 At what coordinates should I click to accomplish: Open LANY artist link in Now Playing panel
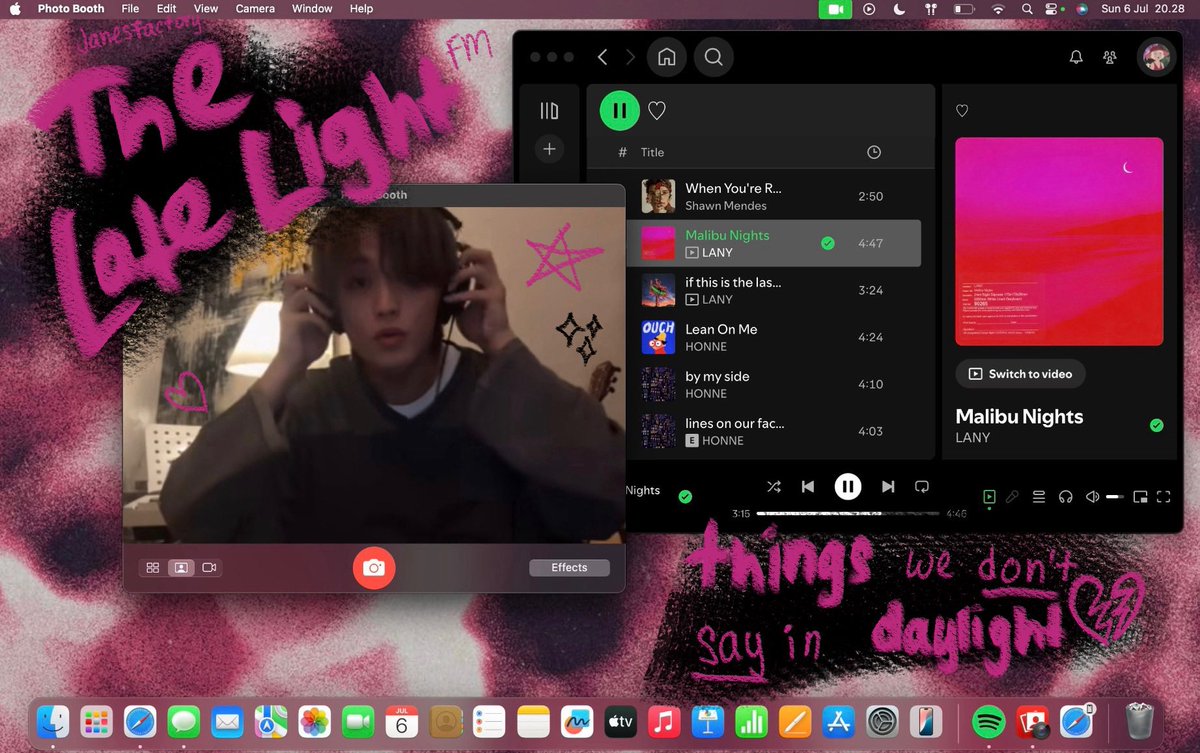coord(972,437)
